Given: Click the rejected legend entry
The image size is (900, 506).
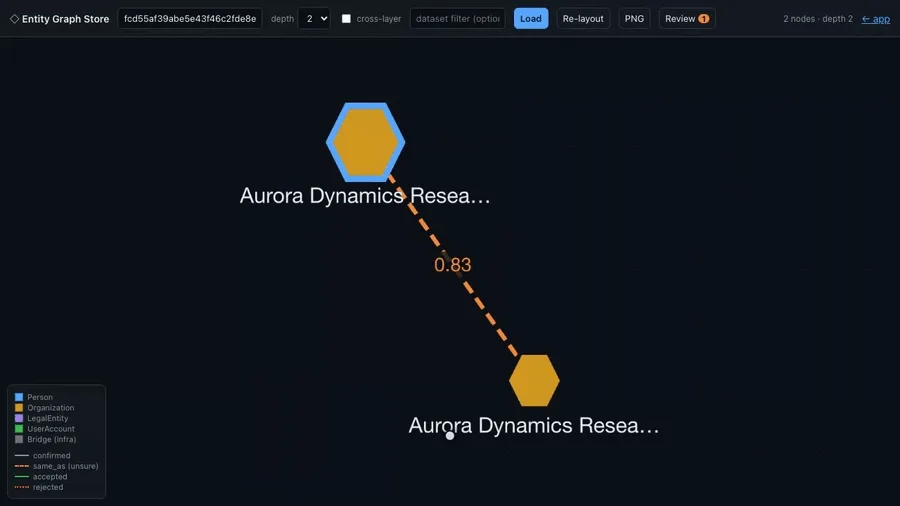Looking at the screenshot, I should pyautogui.click(x=38, y=487).
